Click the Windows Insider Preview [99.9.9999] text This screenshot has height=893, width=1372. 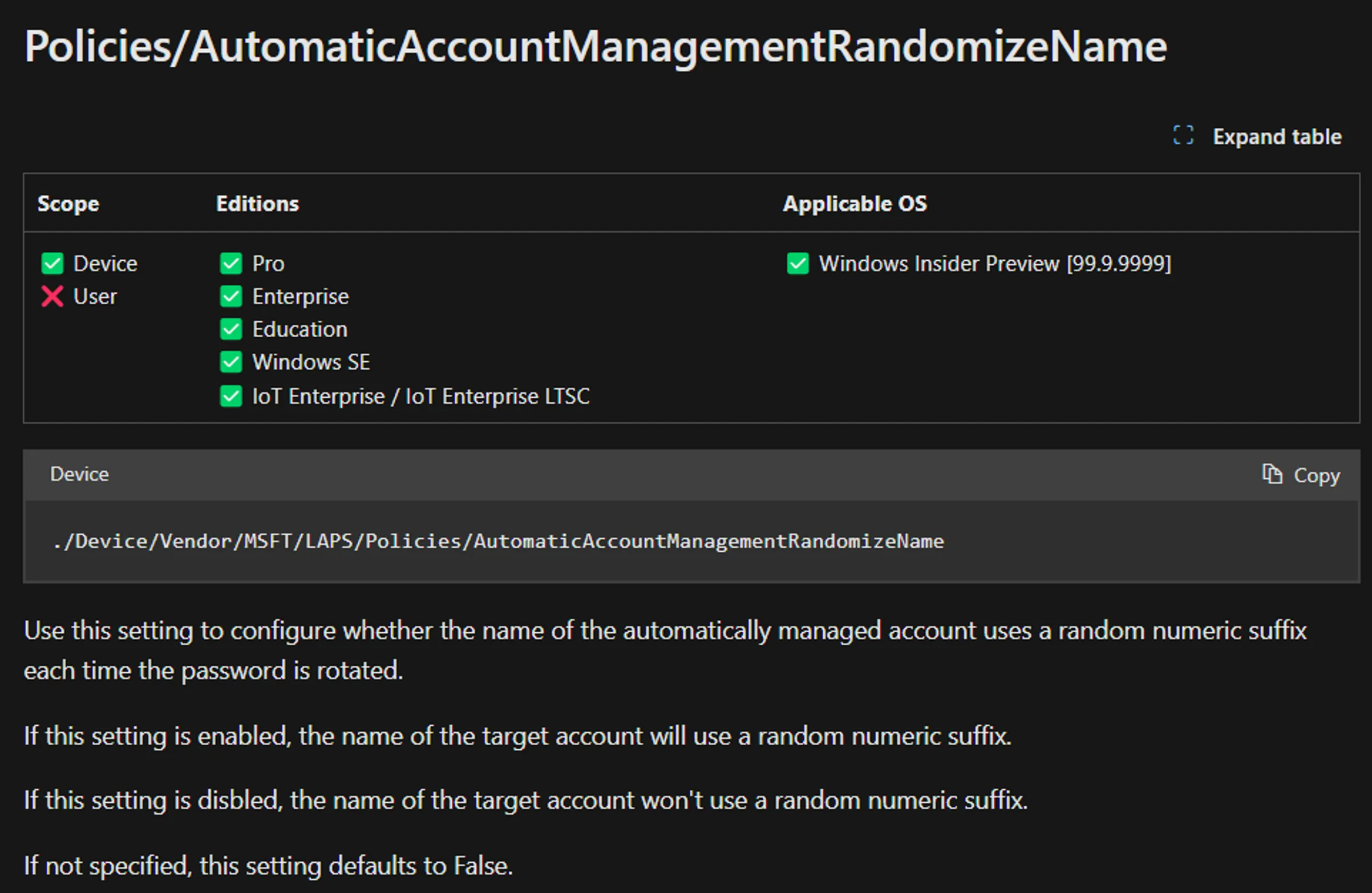coord(995,264)
